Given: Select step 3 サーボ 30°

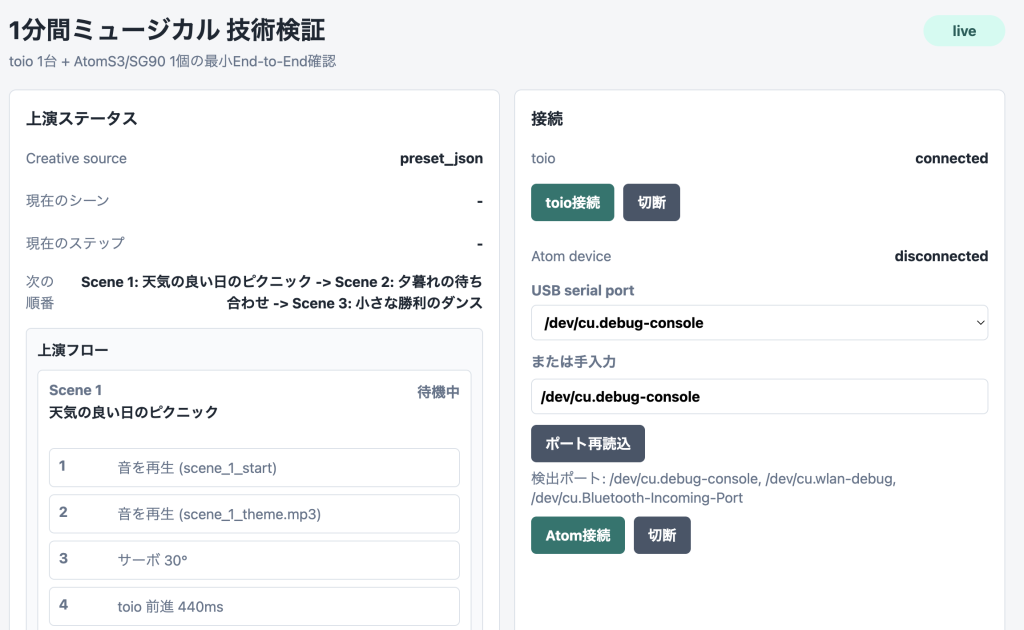Looking at the screenshot, I should (254, 560).
